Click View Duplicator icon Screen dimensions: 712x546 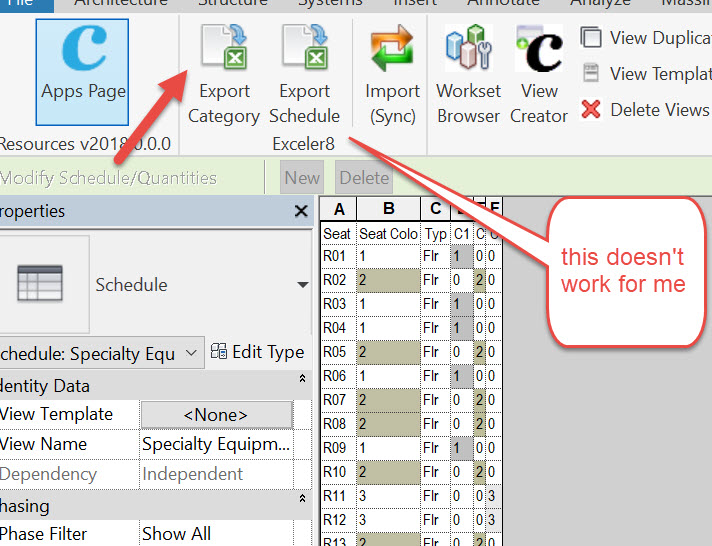pos(592,38)
